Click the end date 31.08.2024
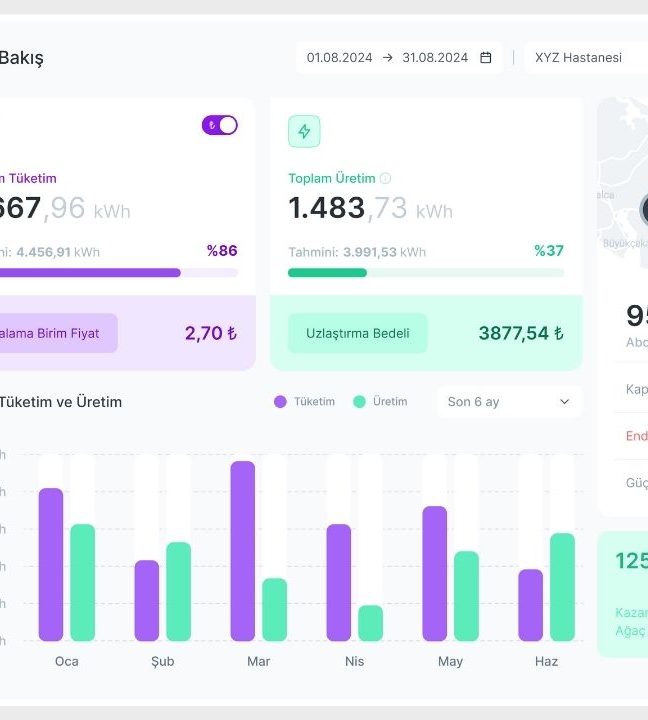648x720 pixels. [435, 57]
